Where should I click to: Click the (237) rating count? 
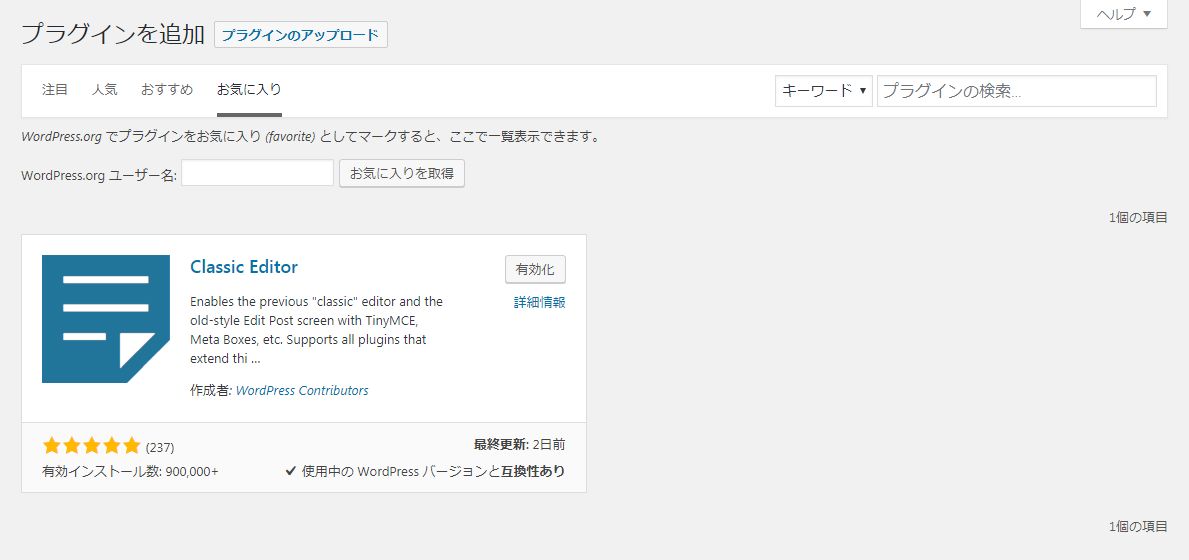[x=160, y=447]
